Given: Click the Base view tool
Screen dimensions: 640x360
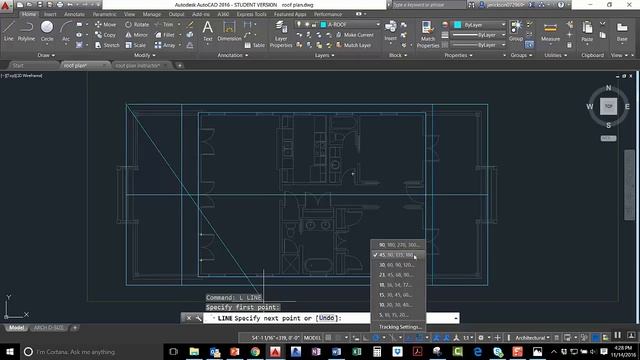Looking at the screenshot, I should (622, 31).
